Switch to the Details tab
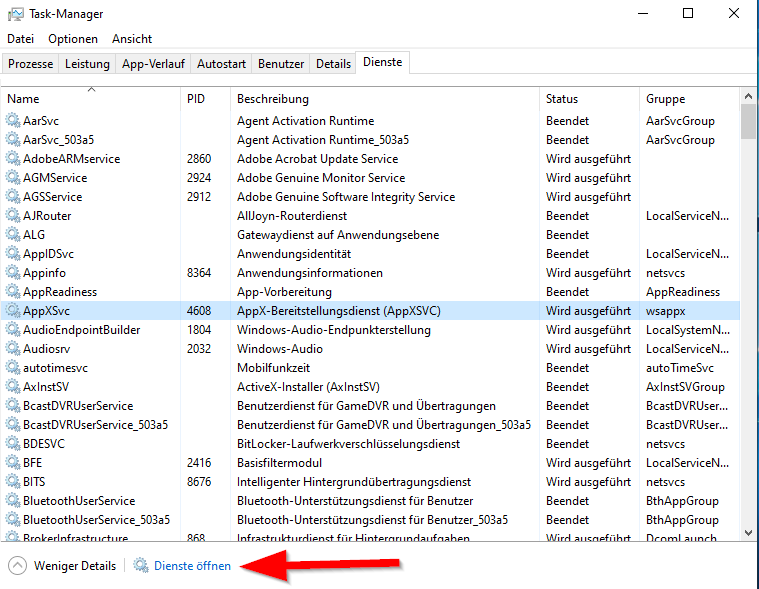Image resolution: width=759 pixels, height=589 pixels. [333, 64]
